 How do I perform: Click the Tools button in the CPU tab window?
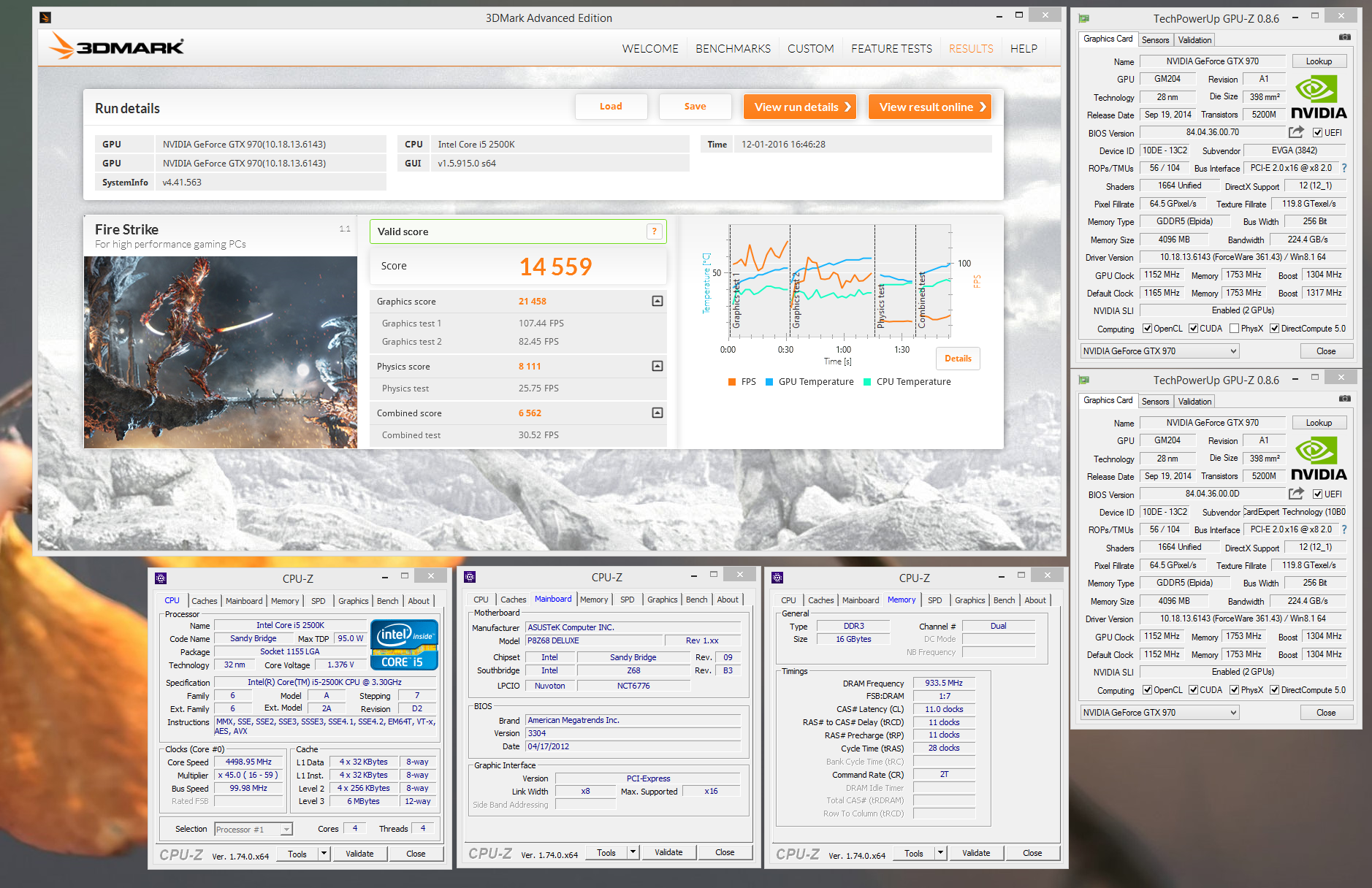tap(297, 854)
